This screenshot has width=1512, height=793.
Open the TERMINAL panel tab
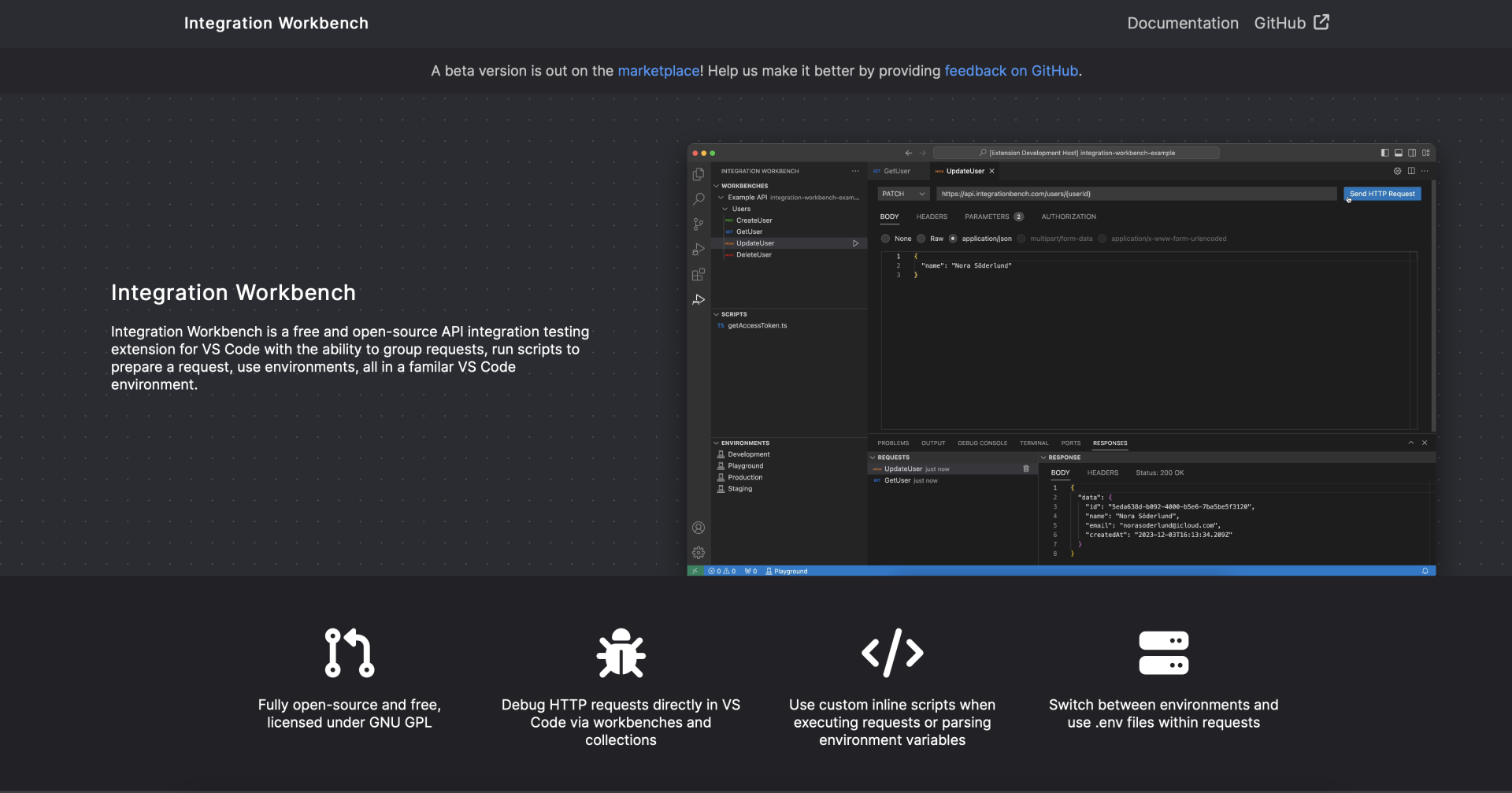(x=1034, y=443)
